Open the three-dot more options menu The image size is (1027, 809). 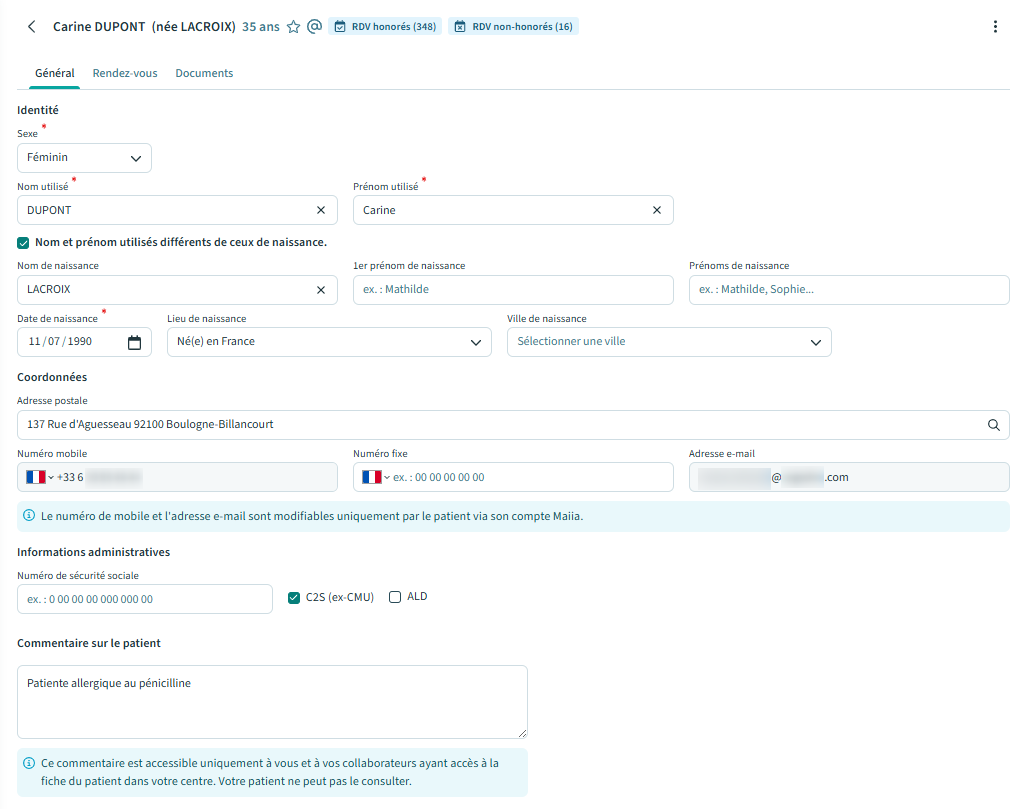994,27
